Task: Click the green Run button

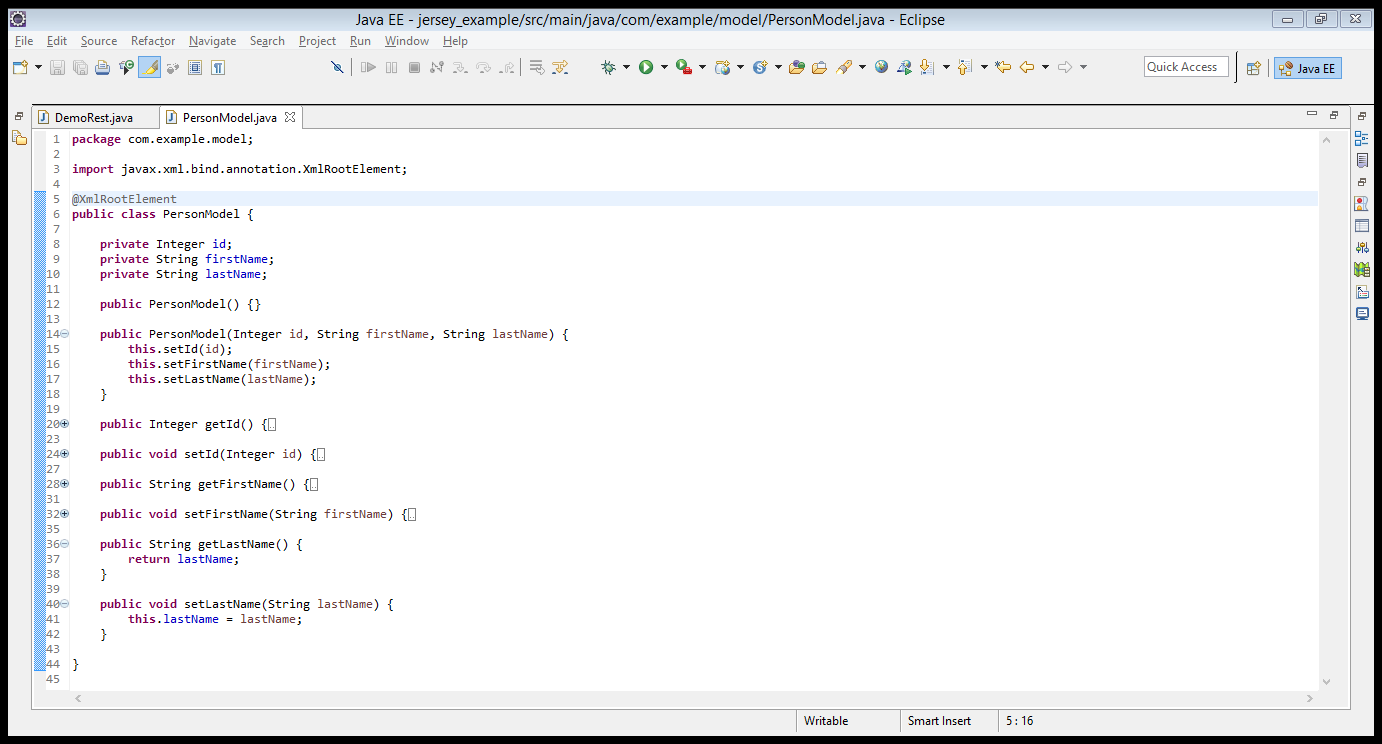Action: coord(646,67)
